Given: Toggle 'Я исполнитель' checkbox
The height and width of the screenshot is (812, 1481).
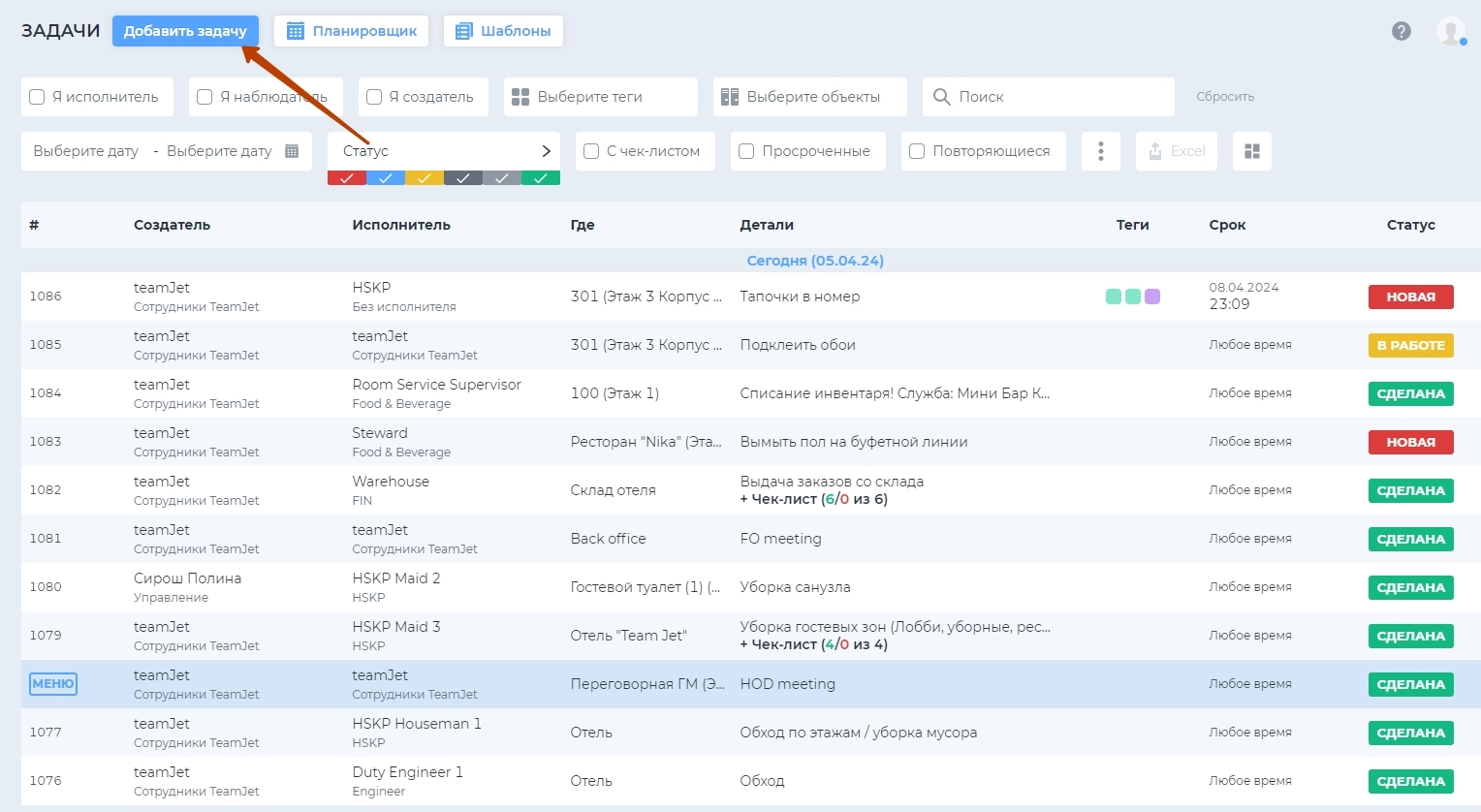Looking at the screenshot, I should (x=37, y=97).
